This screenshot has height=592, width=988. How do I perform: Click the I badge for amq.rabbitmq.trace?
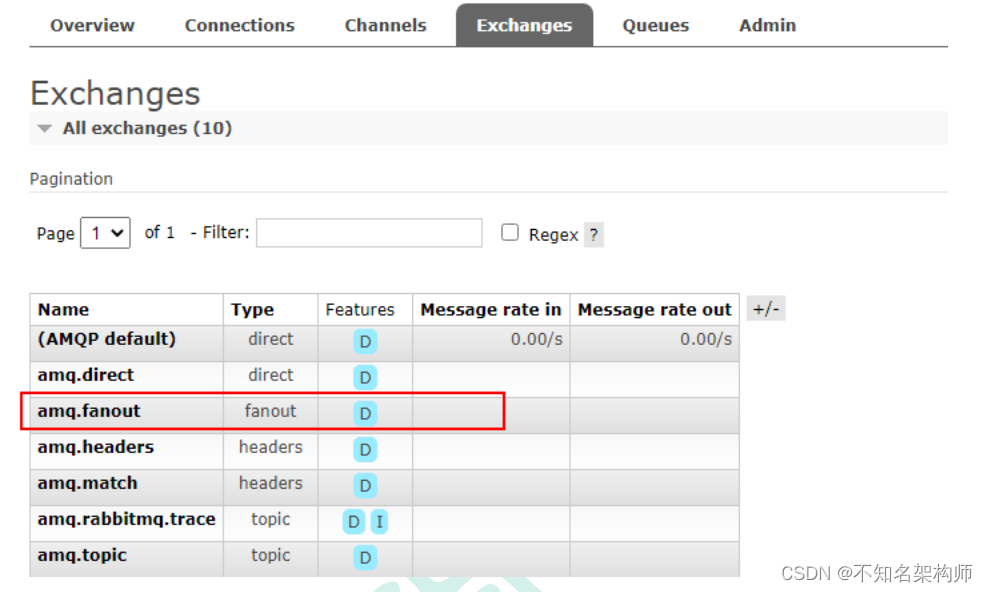point(379,521)
